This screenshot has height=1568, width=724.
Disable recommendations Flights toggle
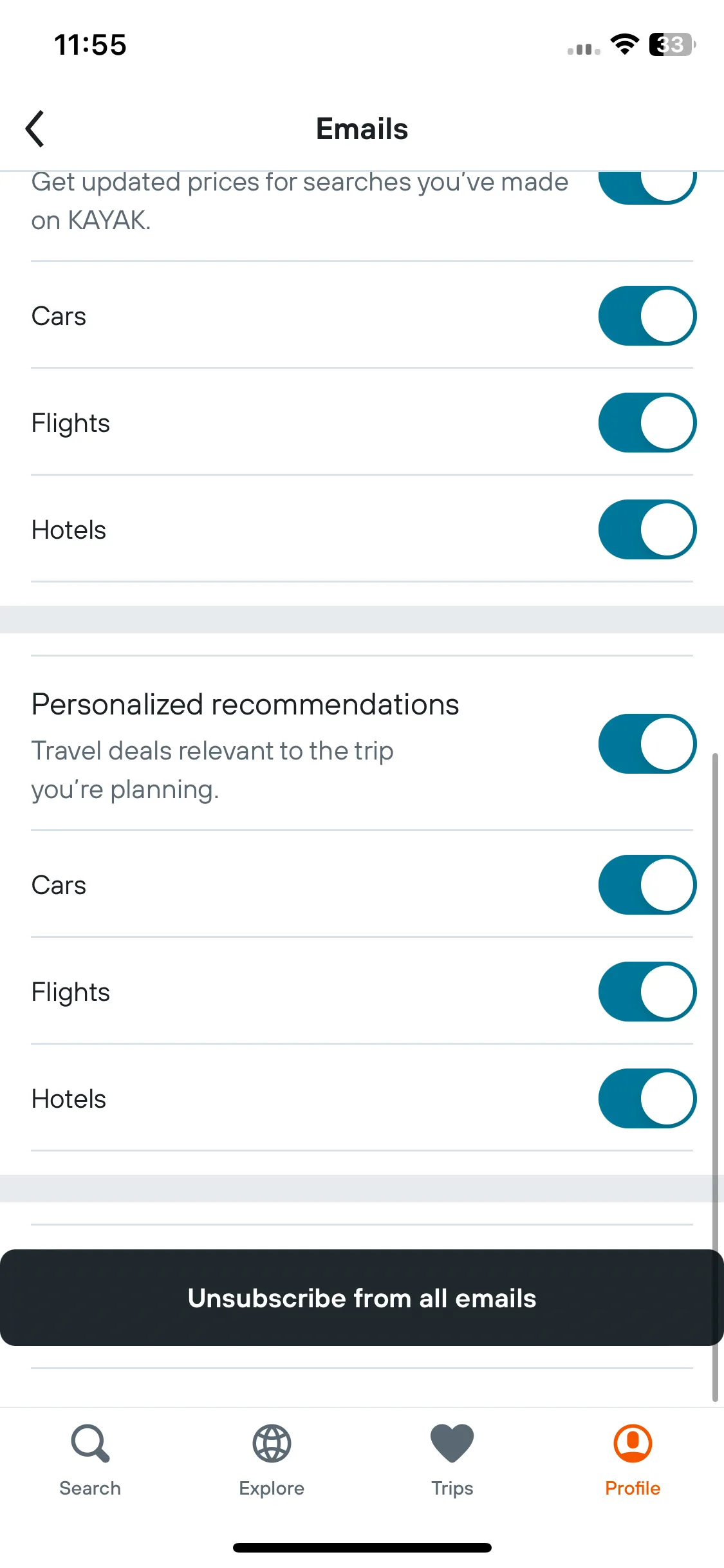click(647, 992)
